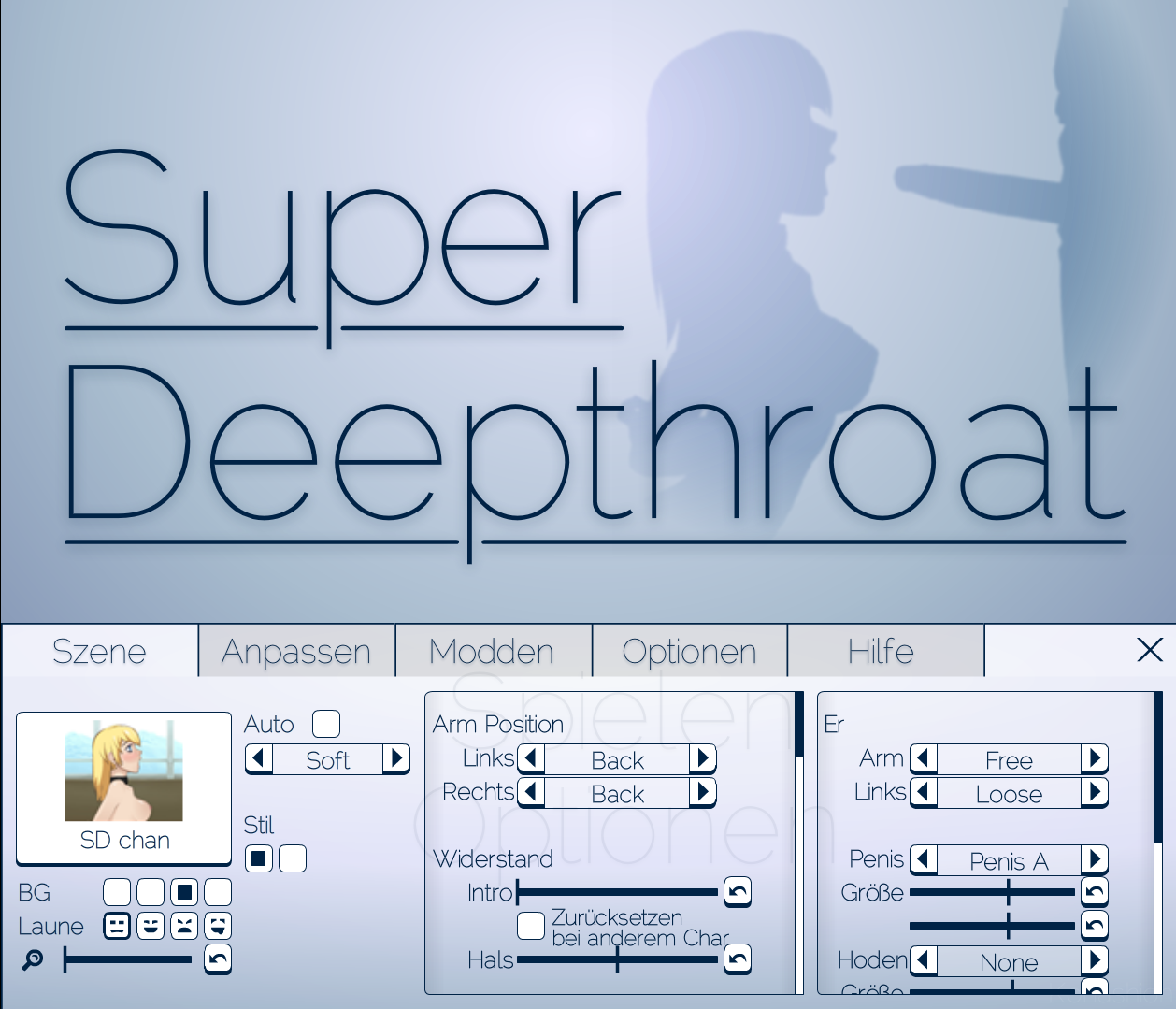Switch to the Anpassen tab
Viewport: 1176px width, 1009px height.
[296, 651]
